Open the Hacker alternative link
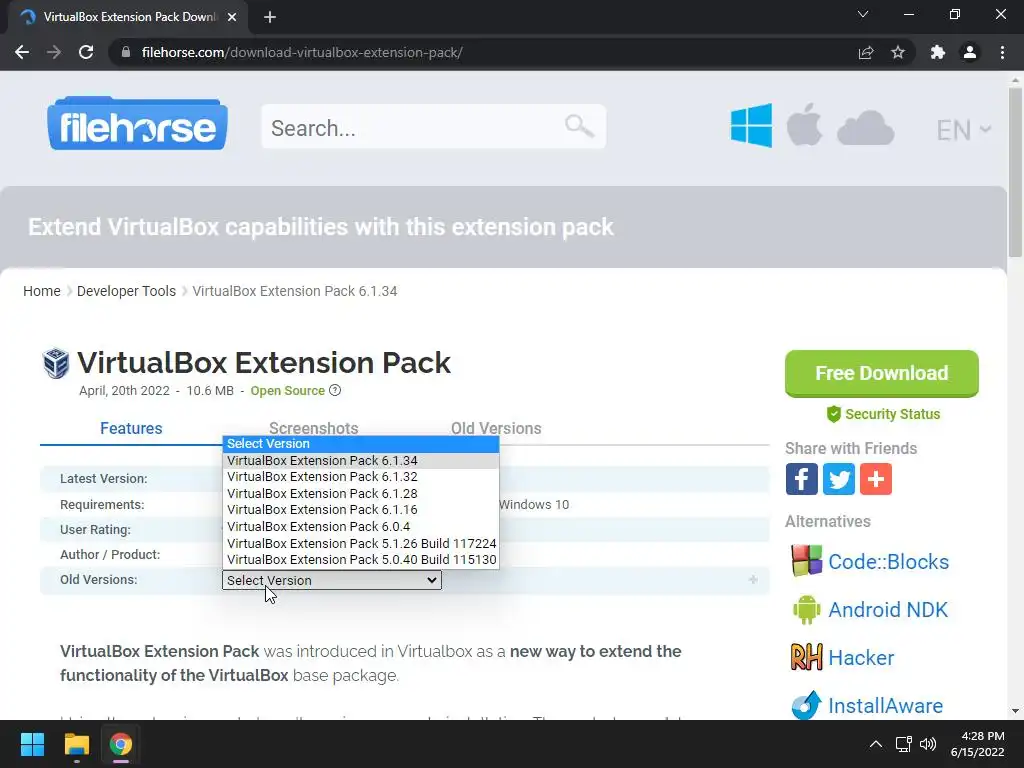This screenshot has width=1024, height=768. tap(861, 658)
